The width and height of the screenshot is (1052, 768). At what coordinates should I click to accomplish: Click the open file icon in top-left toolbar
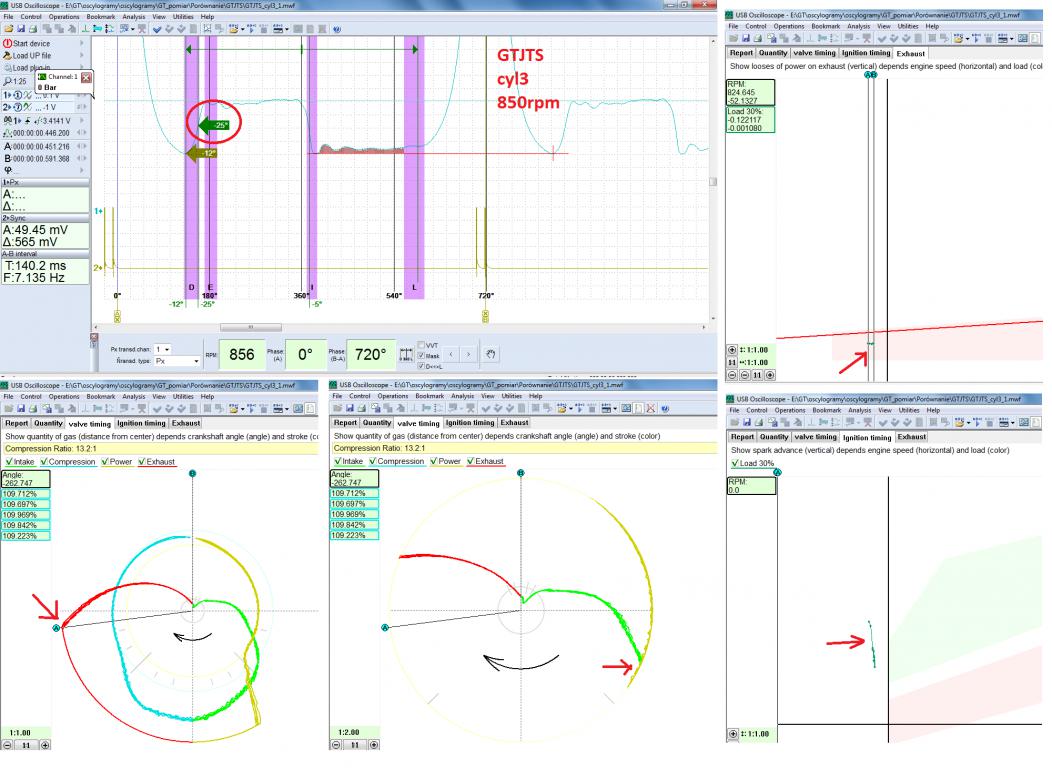tap(9, 29)
